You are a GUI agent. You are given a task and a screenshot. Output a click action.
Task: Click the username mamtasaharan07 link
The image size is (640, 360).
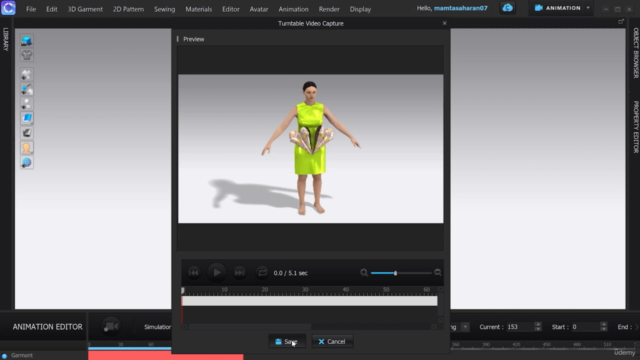pyautogui.click(x=460, y=8)
